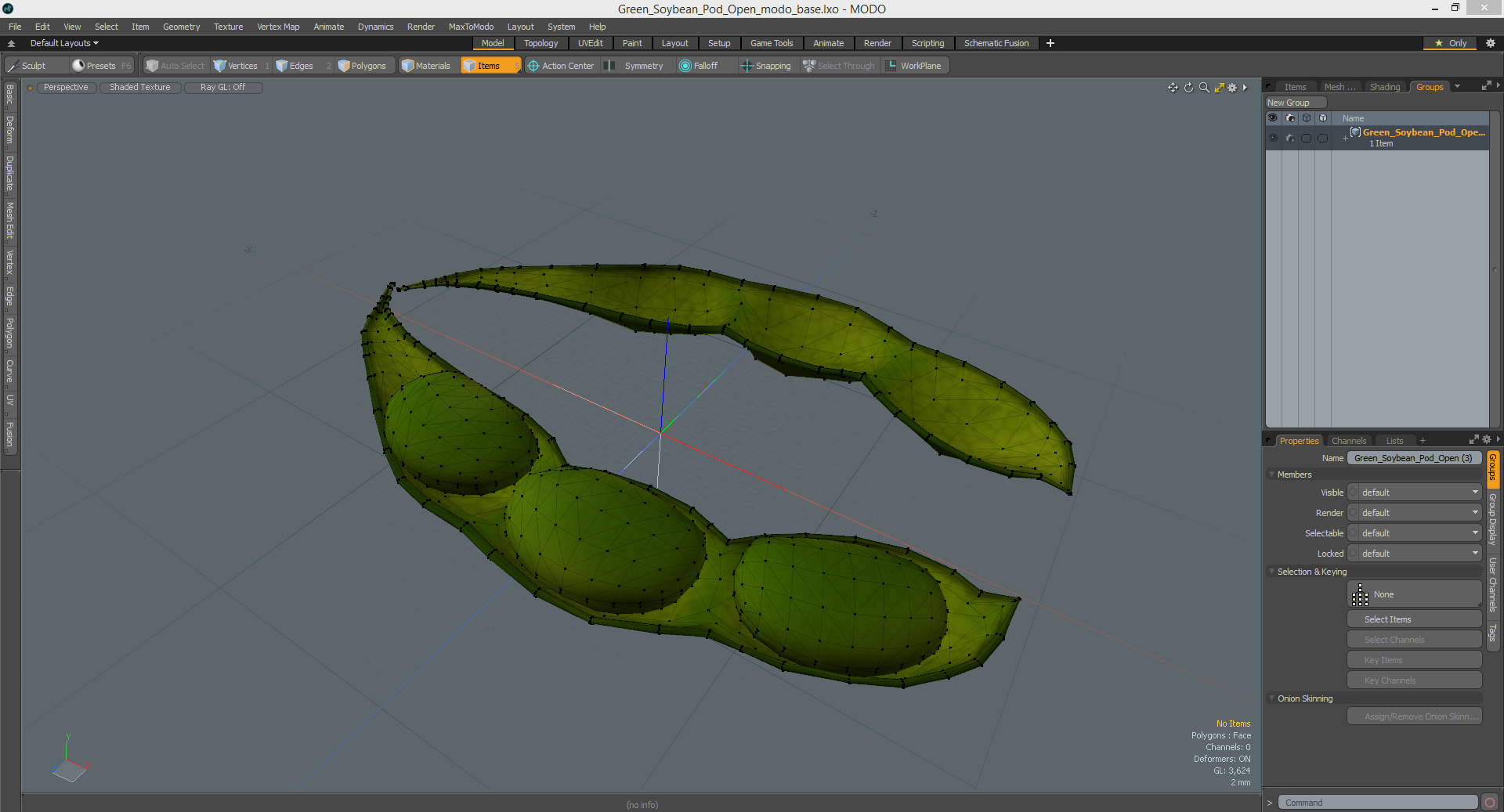The height and width of the screenshot is (812, 1504).
Task: Click the Perspective view button
Action: pos(66,88)
